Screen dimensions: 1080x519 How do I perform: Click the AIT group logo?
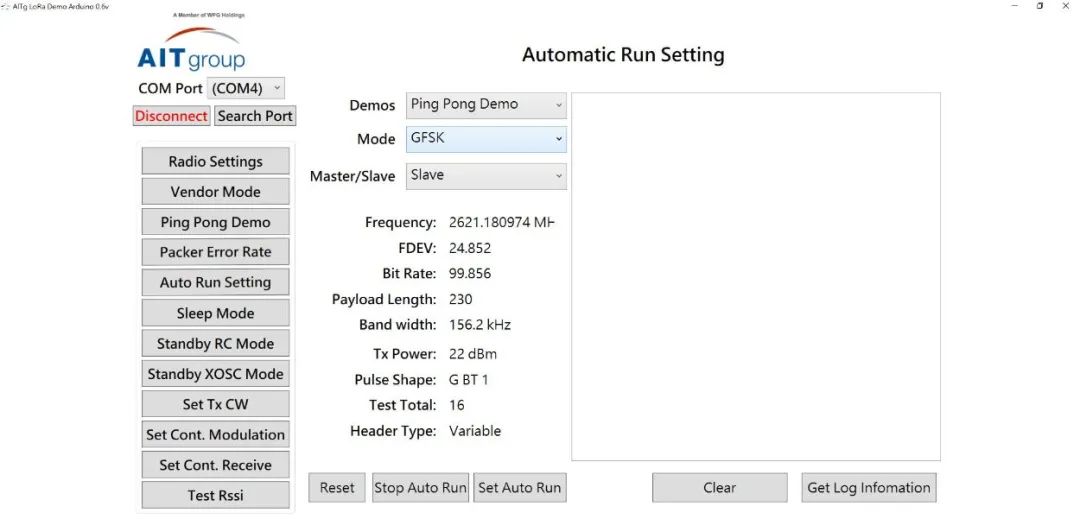191,47
